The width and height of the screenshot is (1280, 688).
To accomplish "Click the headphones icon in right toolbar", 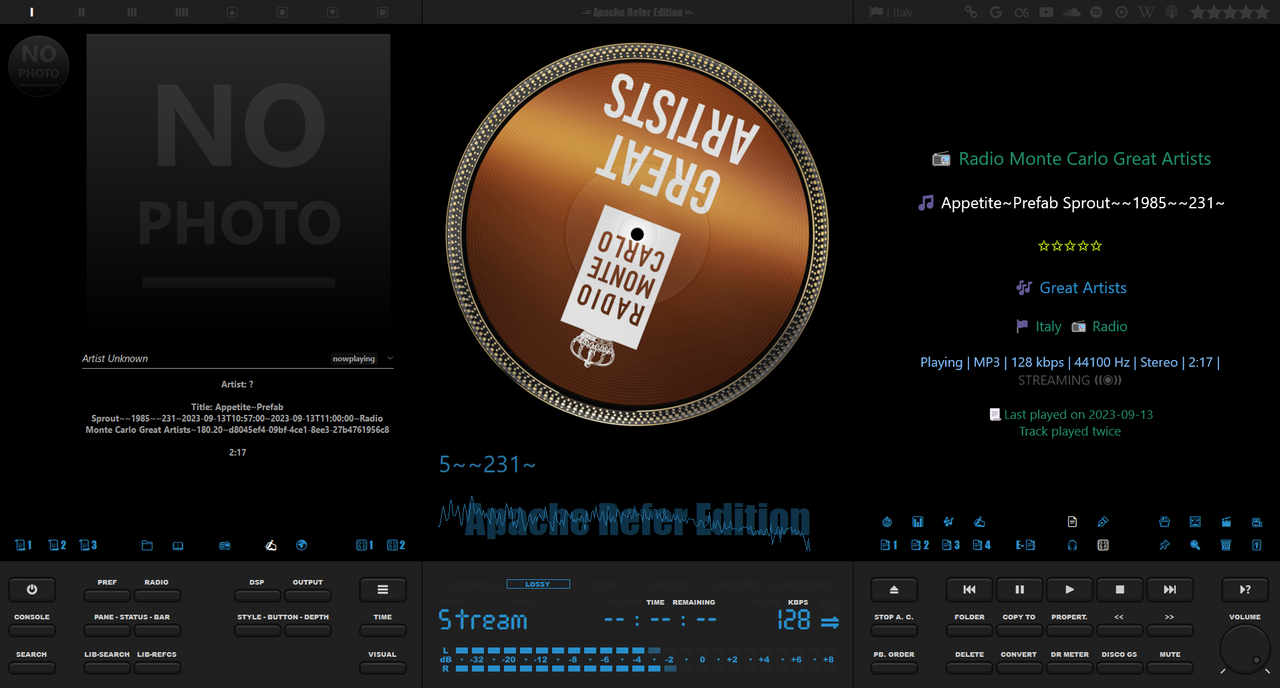I will (x=1072, y=545).
